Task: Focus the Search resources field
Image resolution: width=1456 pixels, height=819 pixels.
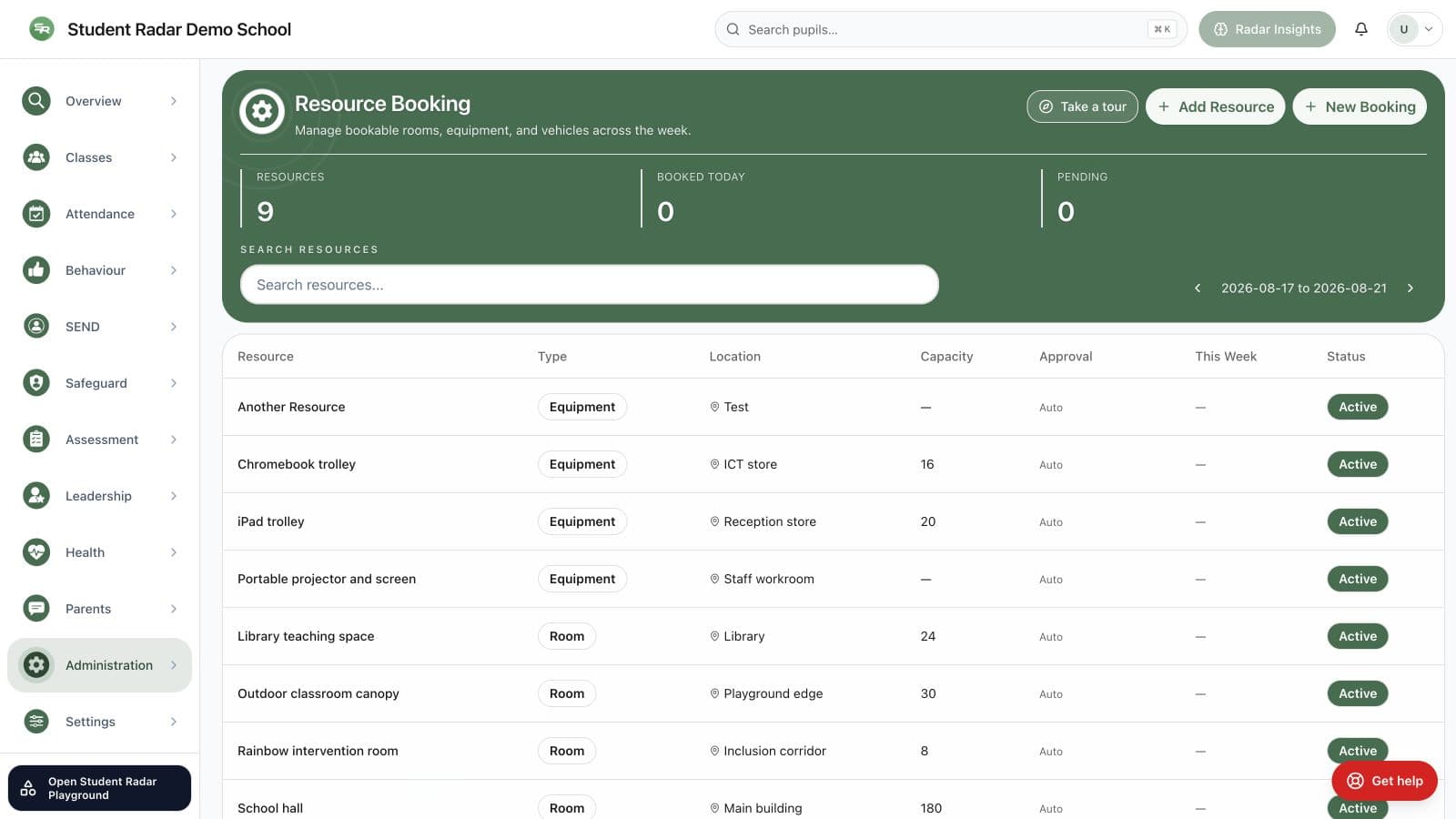Action: pyautogui.click(x=589, y=285)
